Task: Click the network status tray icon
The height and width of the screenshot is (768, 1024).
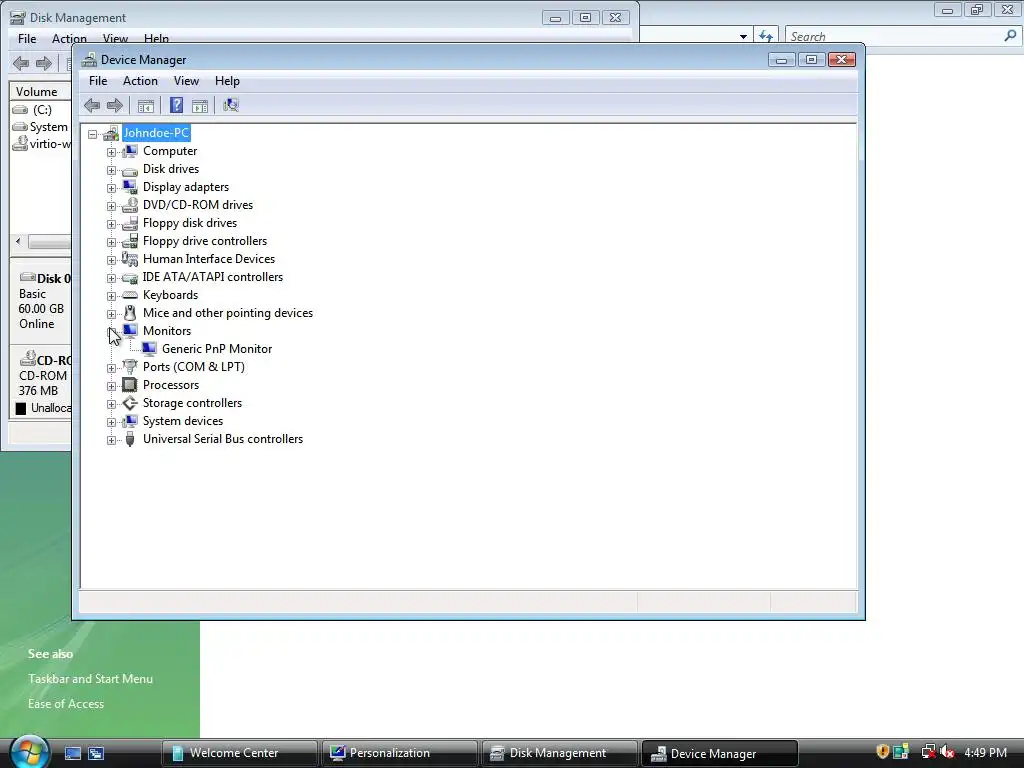Action: tap(928, 752)
